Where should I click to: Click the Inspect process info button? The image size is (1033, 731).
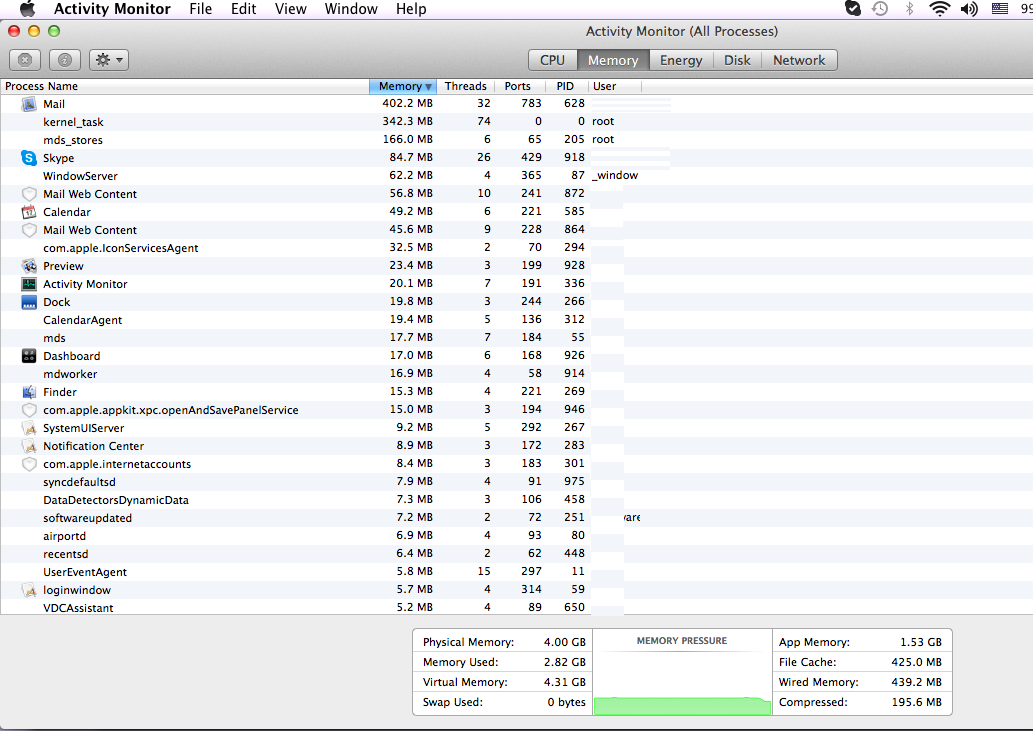coord(65,60)
